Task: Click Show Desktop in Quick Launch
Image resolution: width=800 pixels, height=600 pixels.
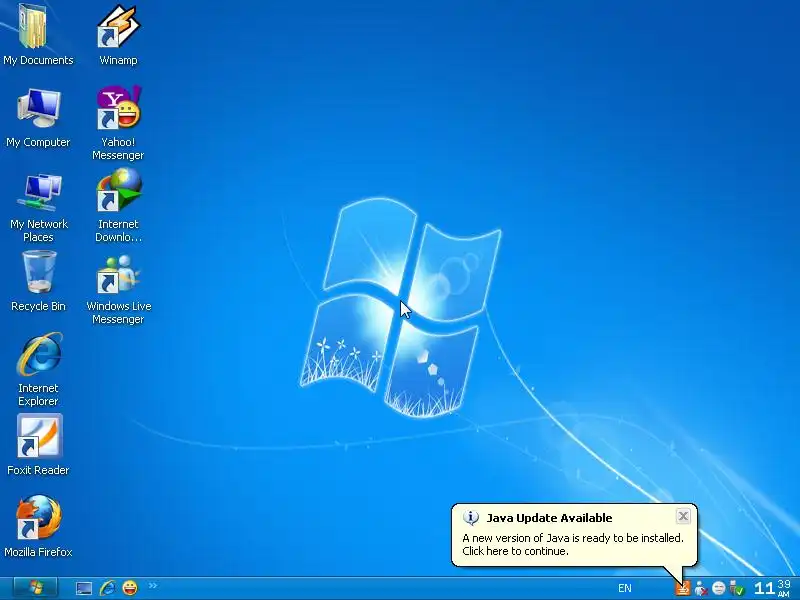Action: pos(84,588)
